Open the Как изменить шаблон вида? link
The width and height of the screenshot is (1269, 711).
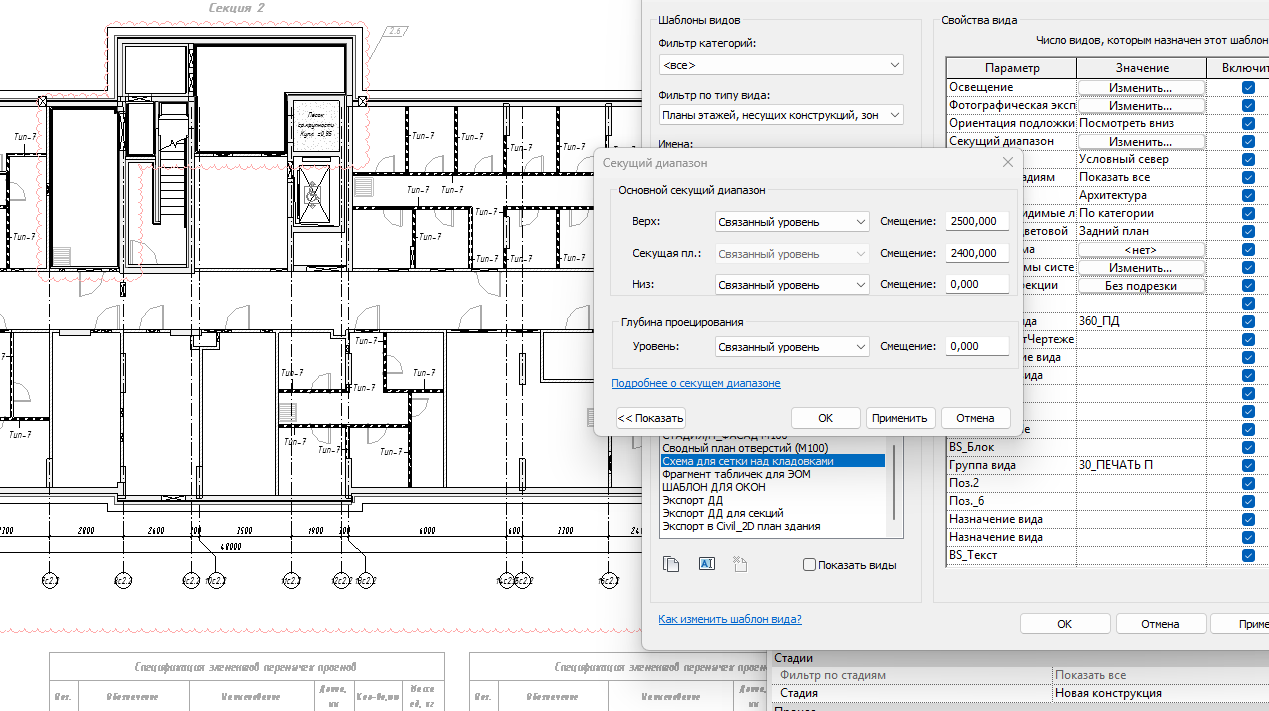click(730, 619)
